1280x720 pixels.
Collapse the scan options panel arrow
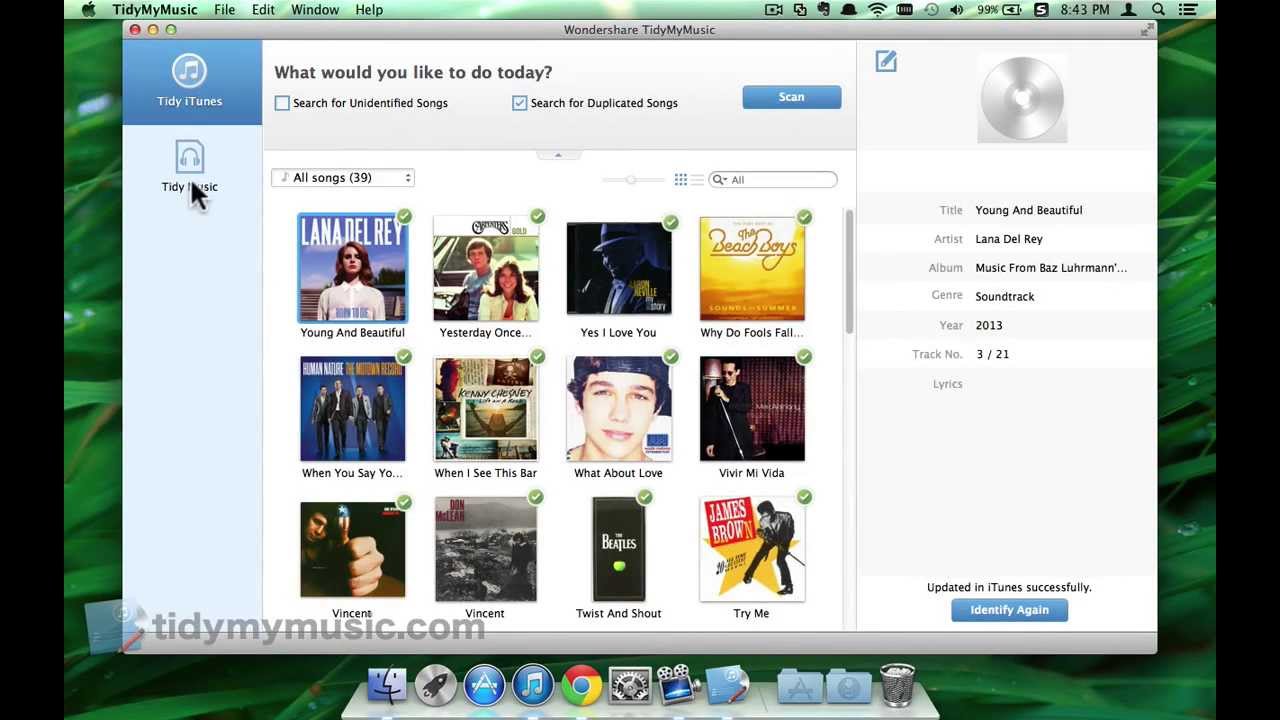coord(558,155)
